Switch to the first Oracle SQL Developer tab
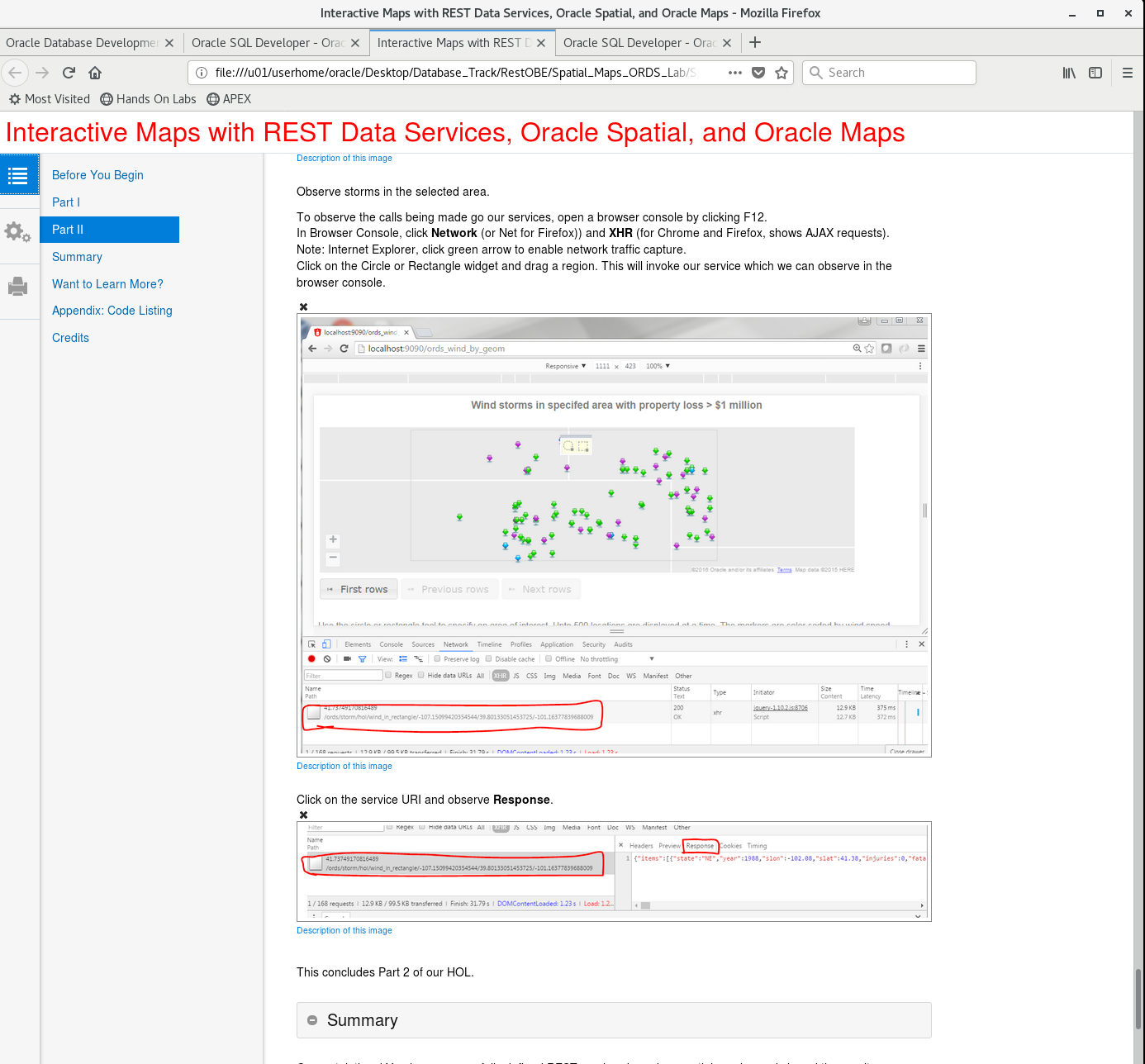 coord(268,43)
